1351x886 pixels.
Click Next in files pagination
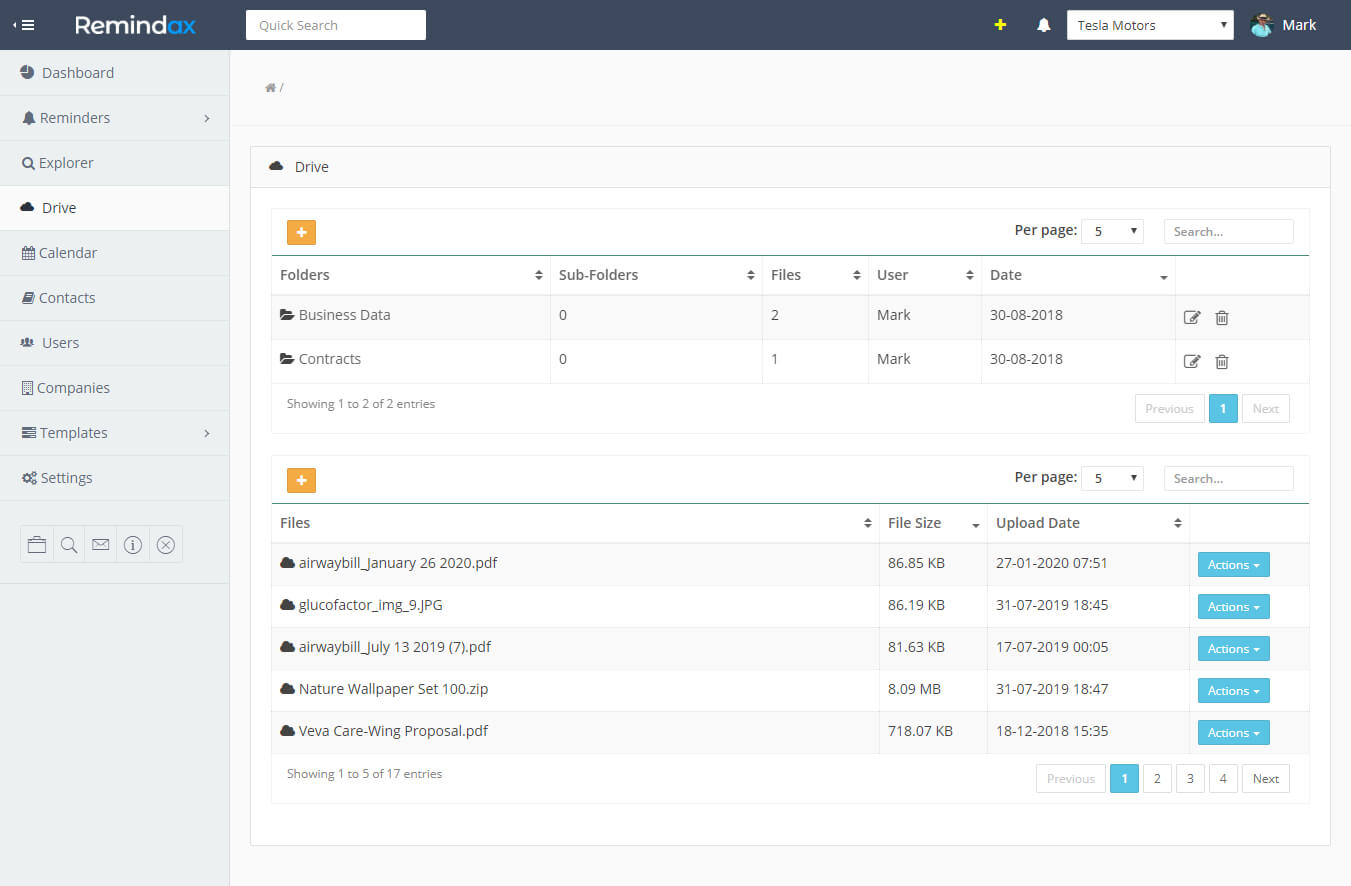click(x=1266, y=779)
